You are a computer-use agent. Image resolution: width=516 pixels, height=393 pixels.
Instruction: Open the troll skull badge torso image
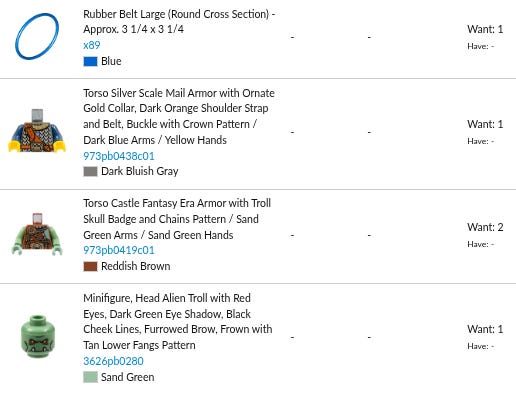[x=37, y=234]
